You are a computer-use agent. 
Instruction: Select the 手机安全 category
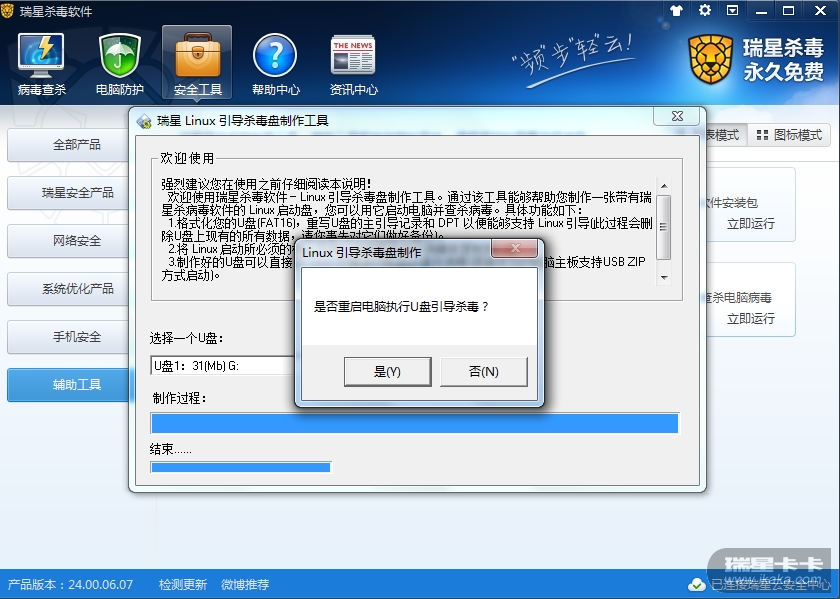click(x=68, y=337)
